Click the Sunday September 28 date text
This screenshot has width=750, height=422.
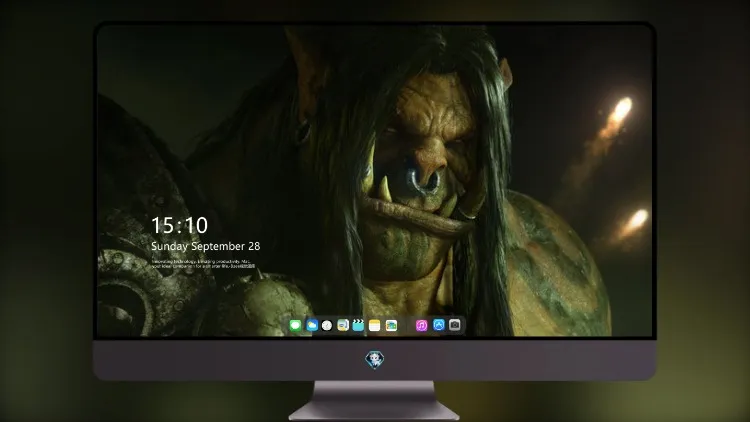206,246
